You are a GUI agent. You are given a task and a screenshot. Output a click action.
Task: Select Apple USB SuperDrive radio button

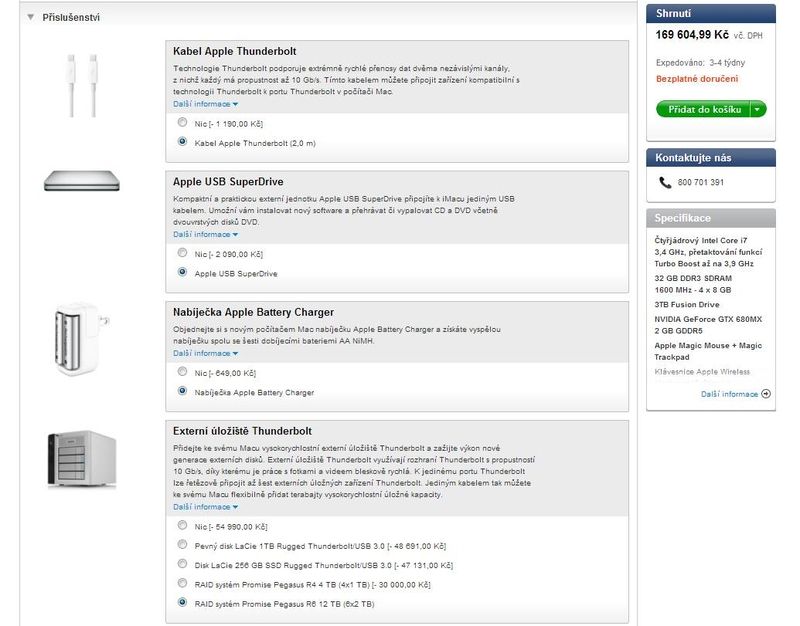182,272
